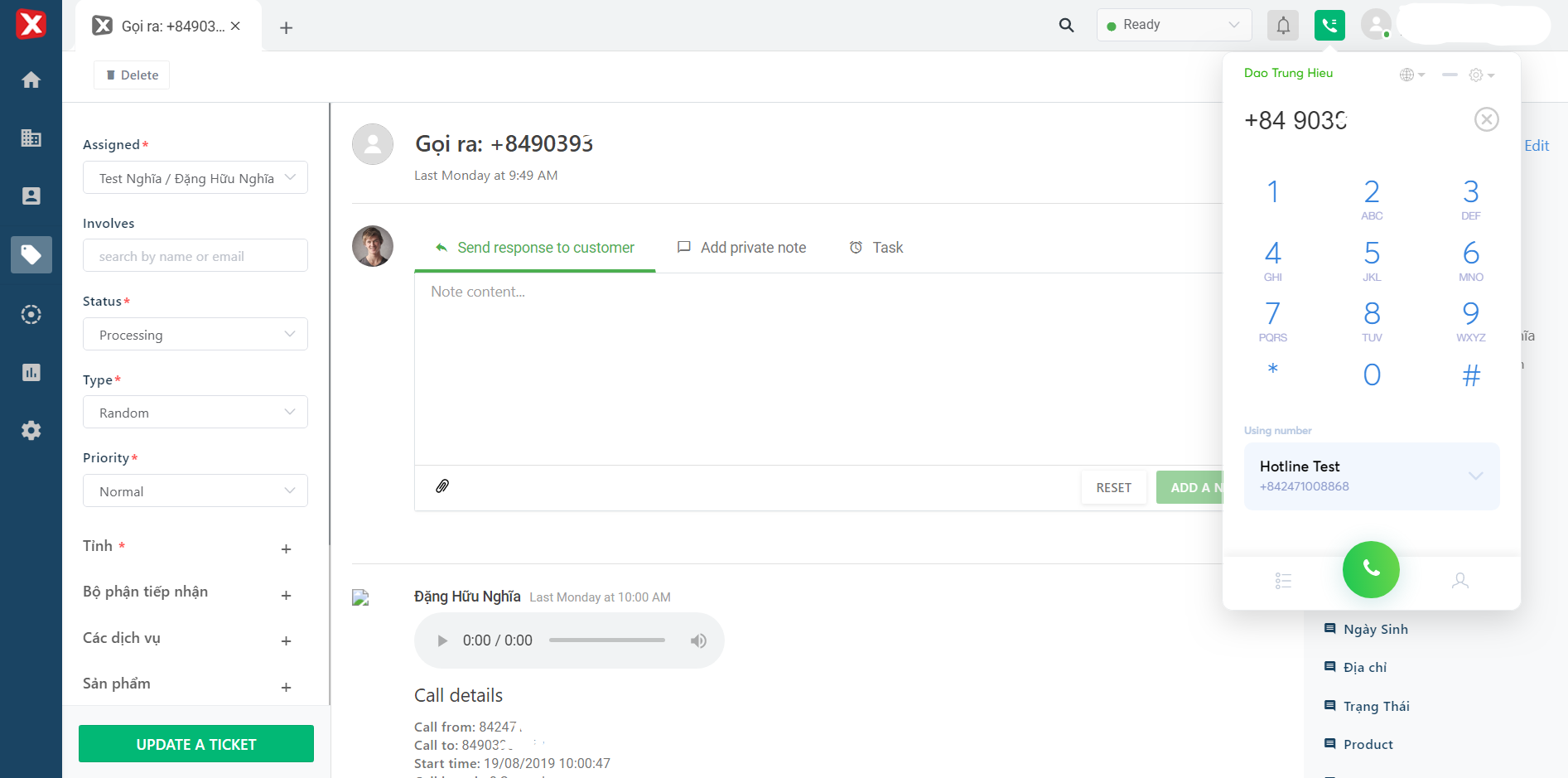This screenshot has height=778, width=1568.
Task: Play the call recording audio
Action: pyautogui.click(x=442, y=640)
